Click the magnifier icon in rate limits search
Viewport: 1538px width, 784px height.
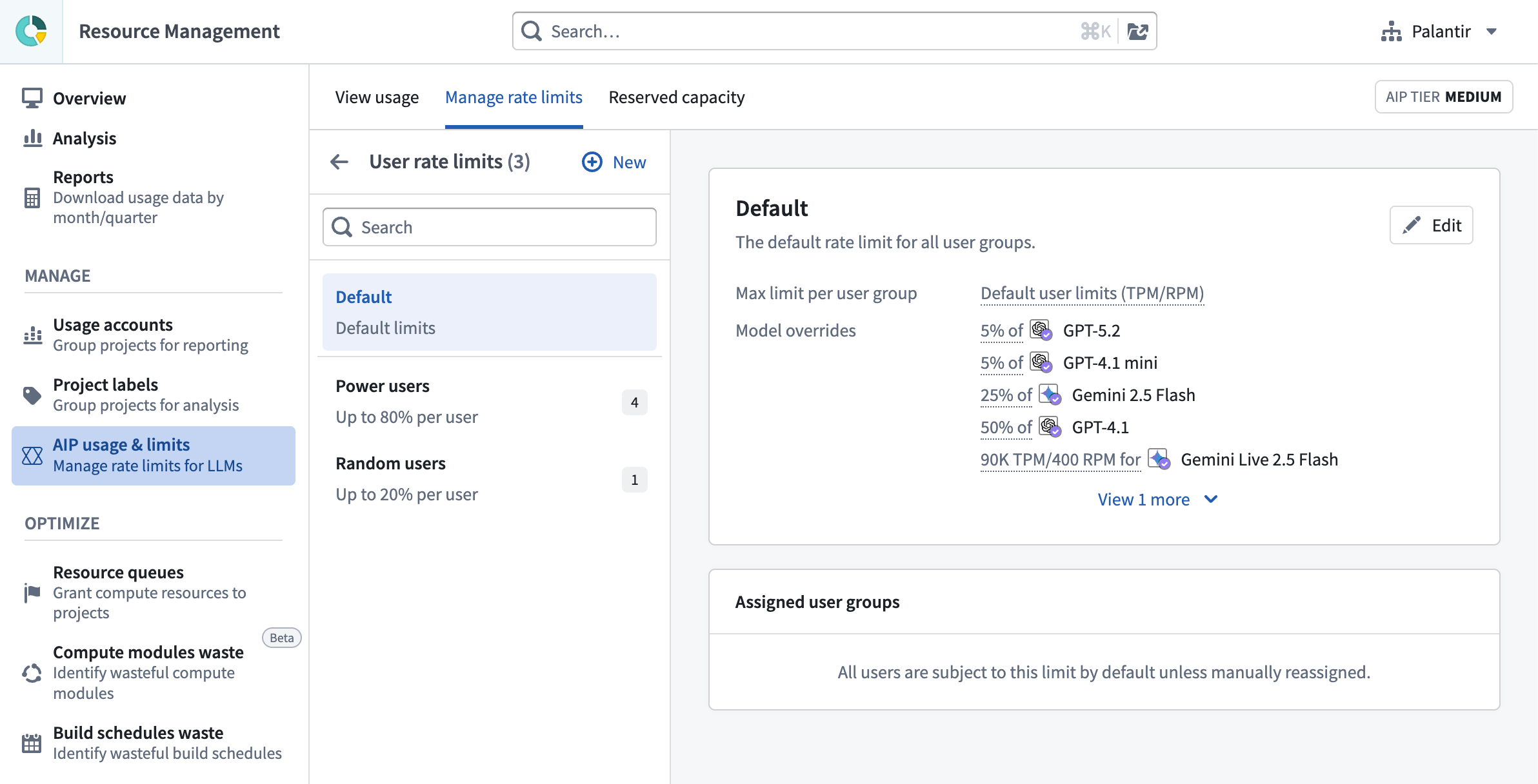coord(342,227)
